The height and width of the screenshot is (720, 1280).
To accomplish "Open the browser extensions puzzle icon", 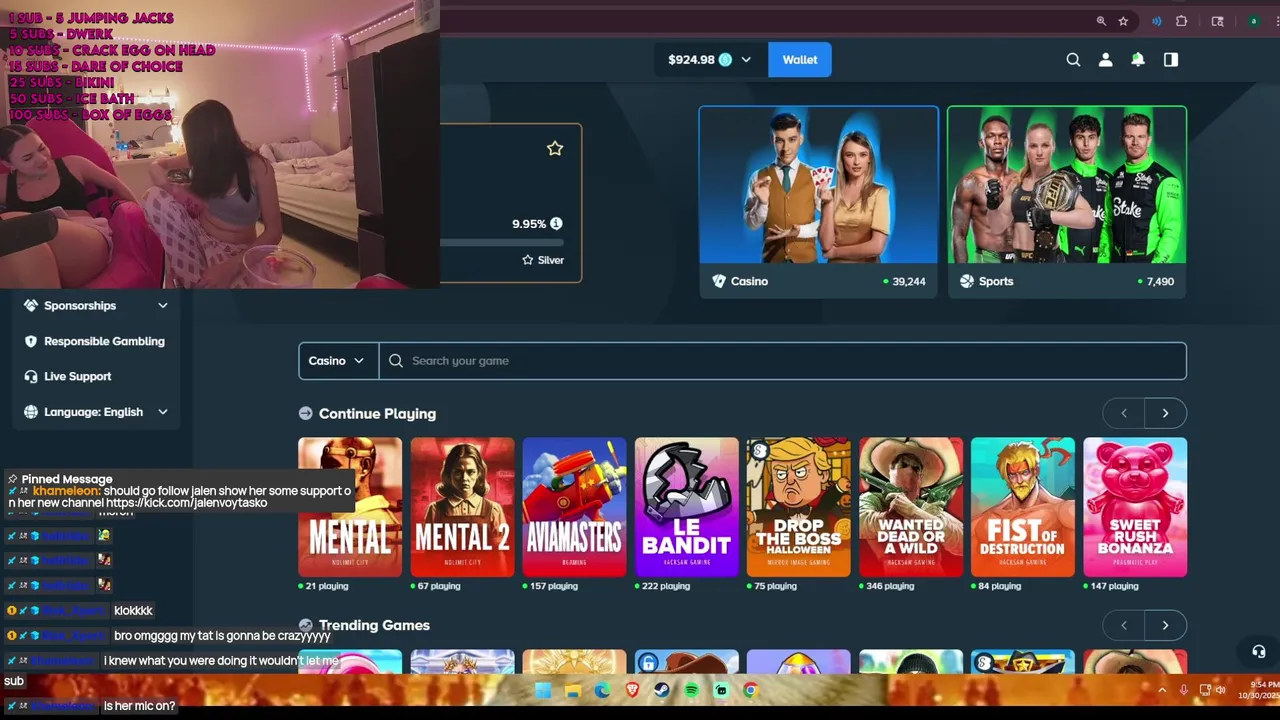I will pos(1181,21).
